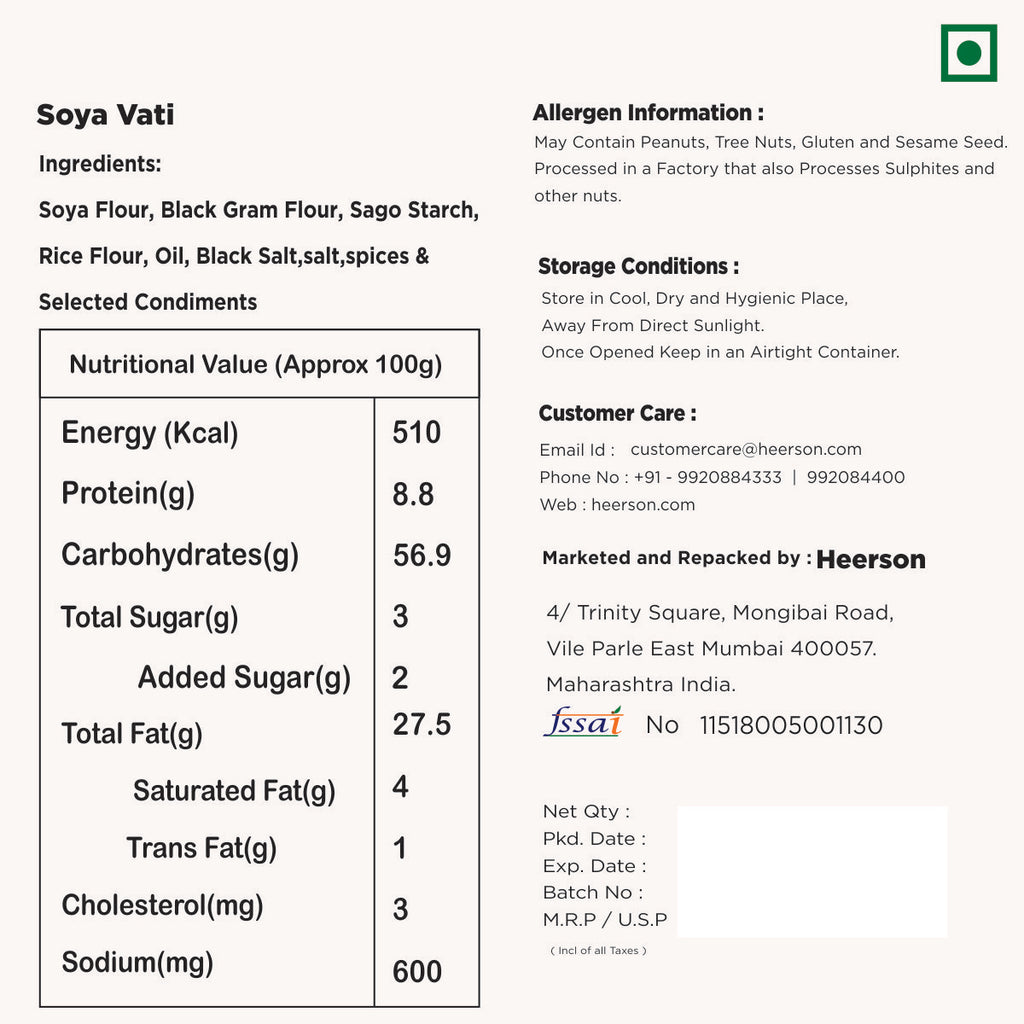Viewport: 1024px width, 1024px height.
Task: Click the second phone number 992084400
Action: [854, 478]
